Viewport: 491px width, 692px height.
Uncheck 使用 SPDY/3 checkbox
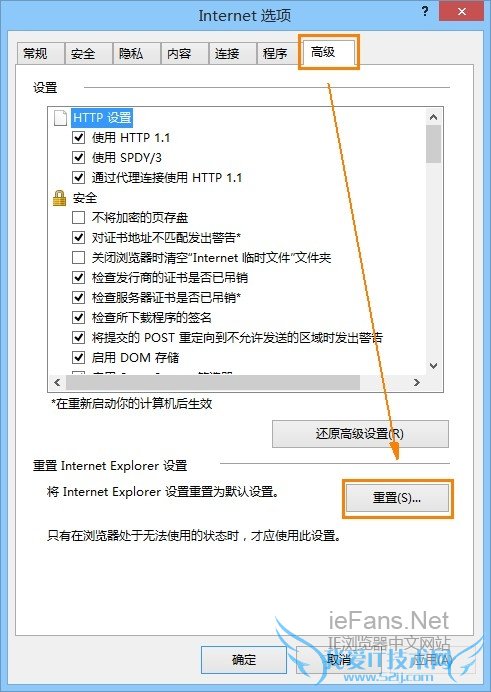[x=79, y=158]
